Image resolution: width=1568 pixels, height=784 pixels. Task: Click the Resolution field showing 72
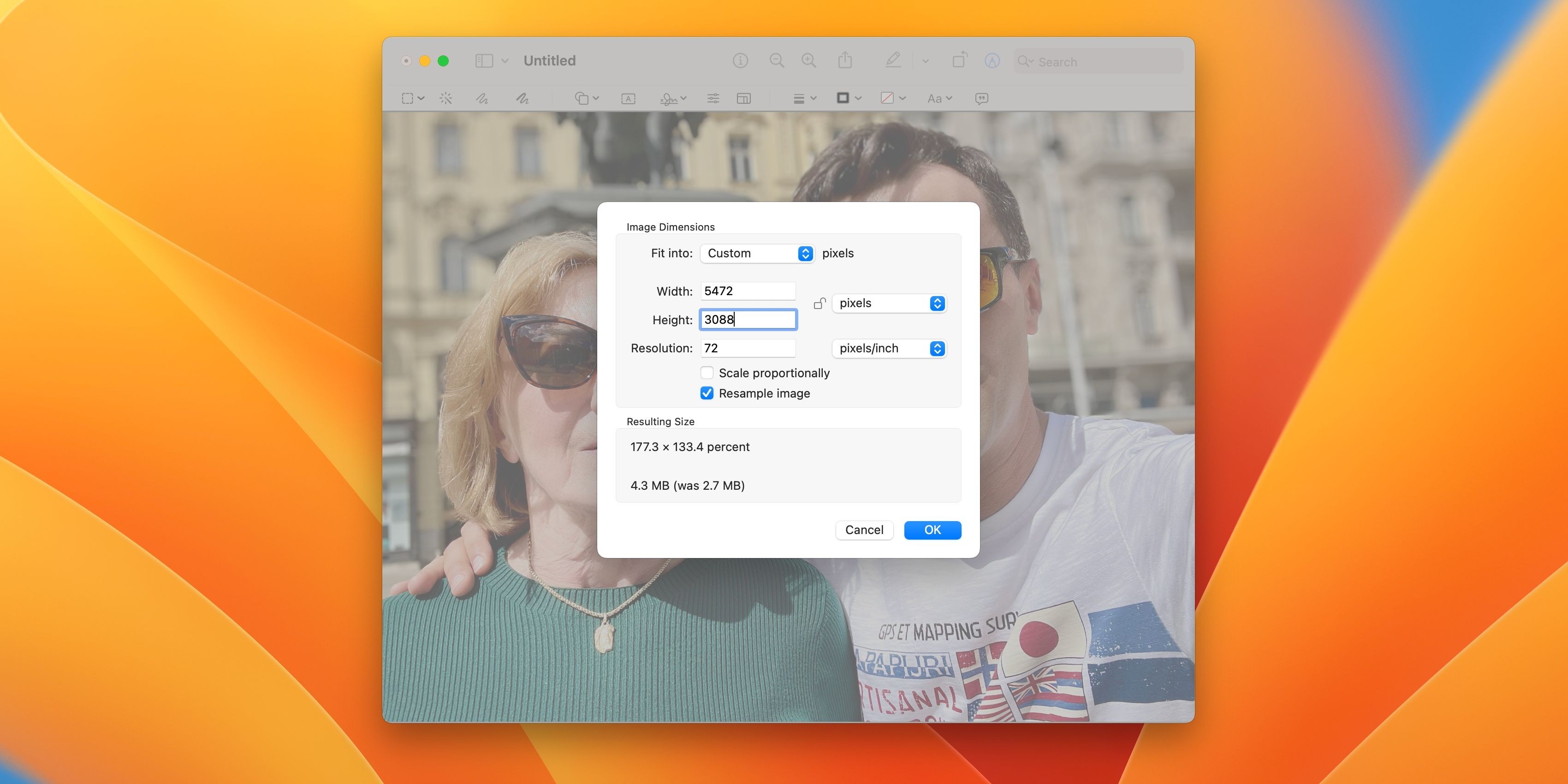coord(748,348)
